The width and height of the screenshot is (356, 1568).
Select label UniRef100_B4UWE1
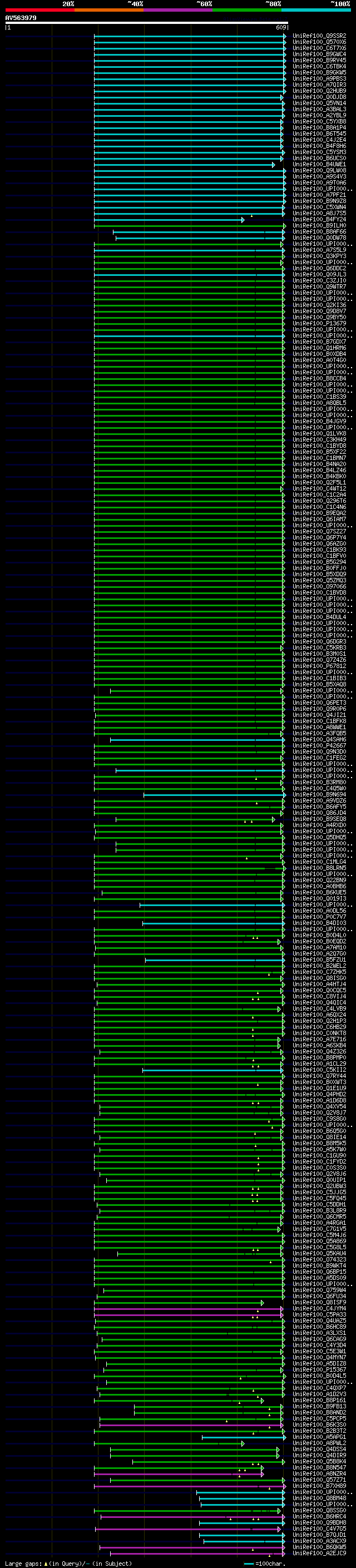pyautogui.click(x=319, y=164)
